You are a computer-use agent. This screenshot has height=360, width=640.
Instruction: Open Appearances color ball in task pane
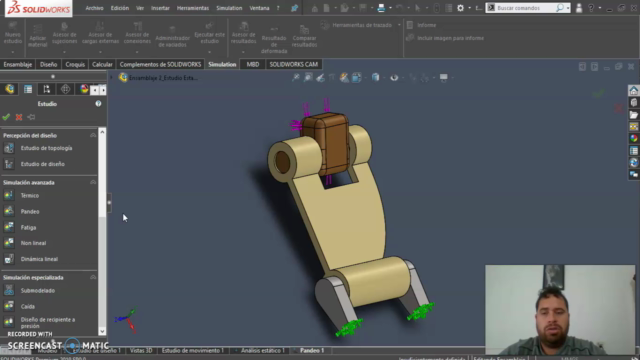pos(633,138)
